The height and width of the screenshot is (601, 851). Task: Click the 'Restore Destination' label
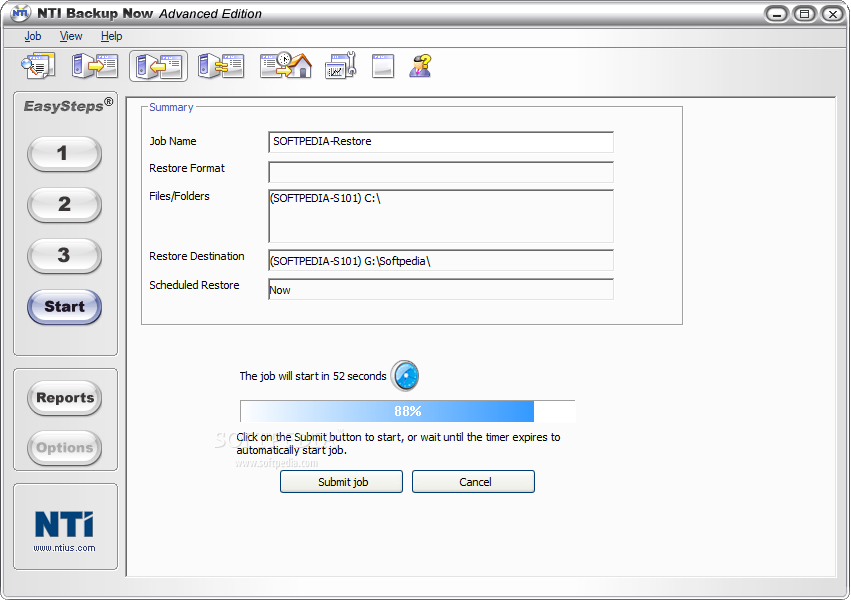(196, 256)
